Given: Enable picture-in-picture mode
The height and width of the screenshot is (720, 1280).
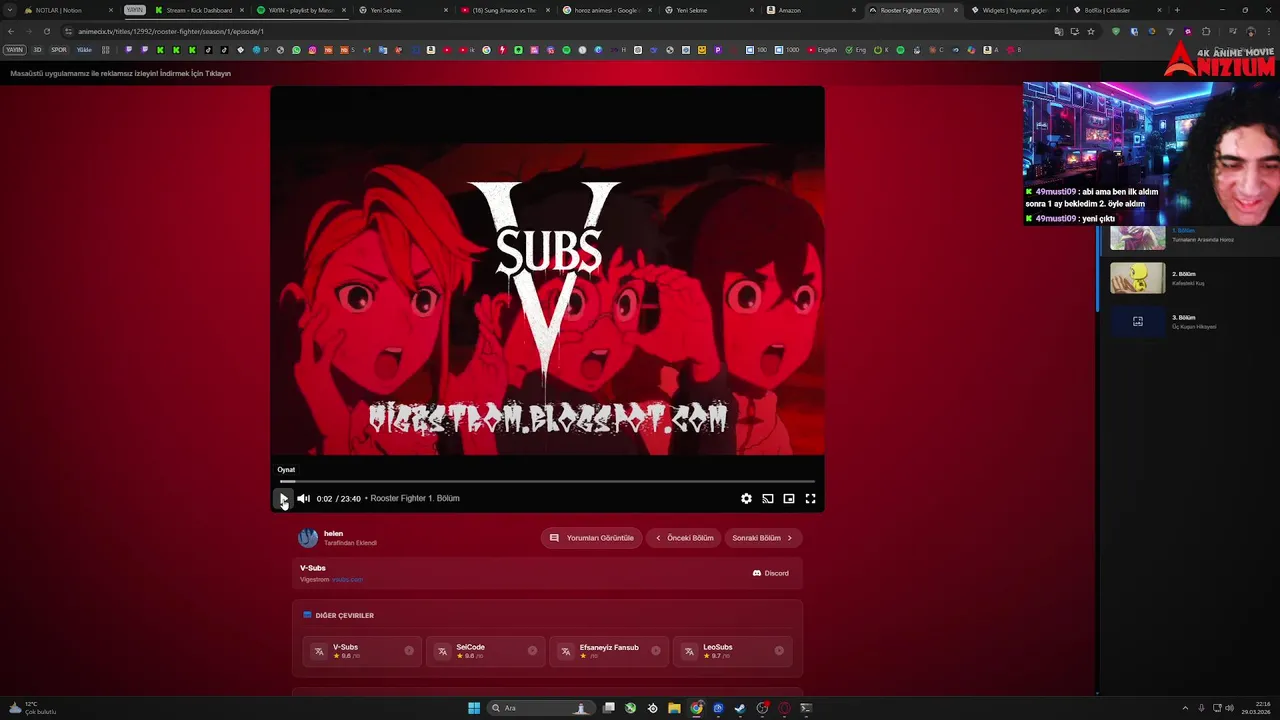Looking at the screenshot, I should (x=789, y=498).
